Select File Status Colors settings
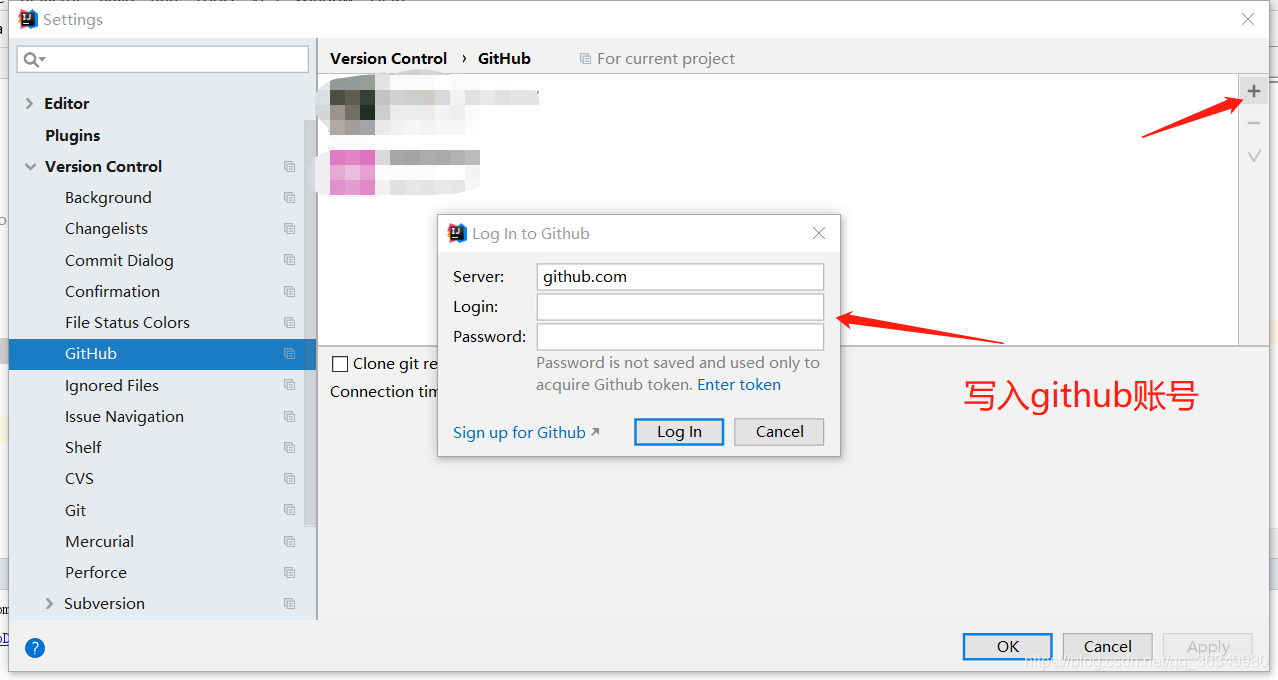The height and width of the screenshot is (680, 1278). coord(127,323)
